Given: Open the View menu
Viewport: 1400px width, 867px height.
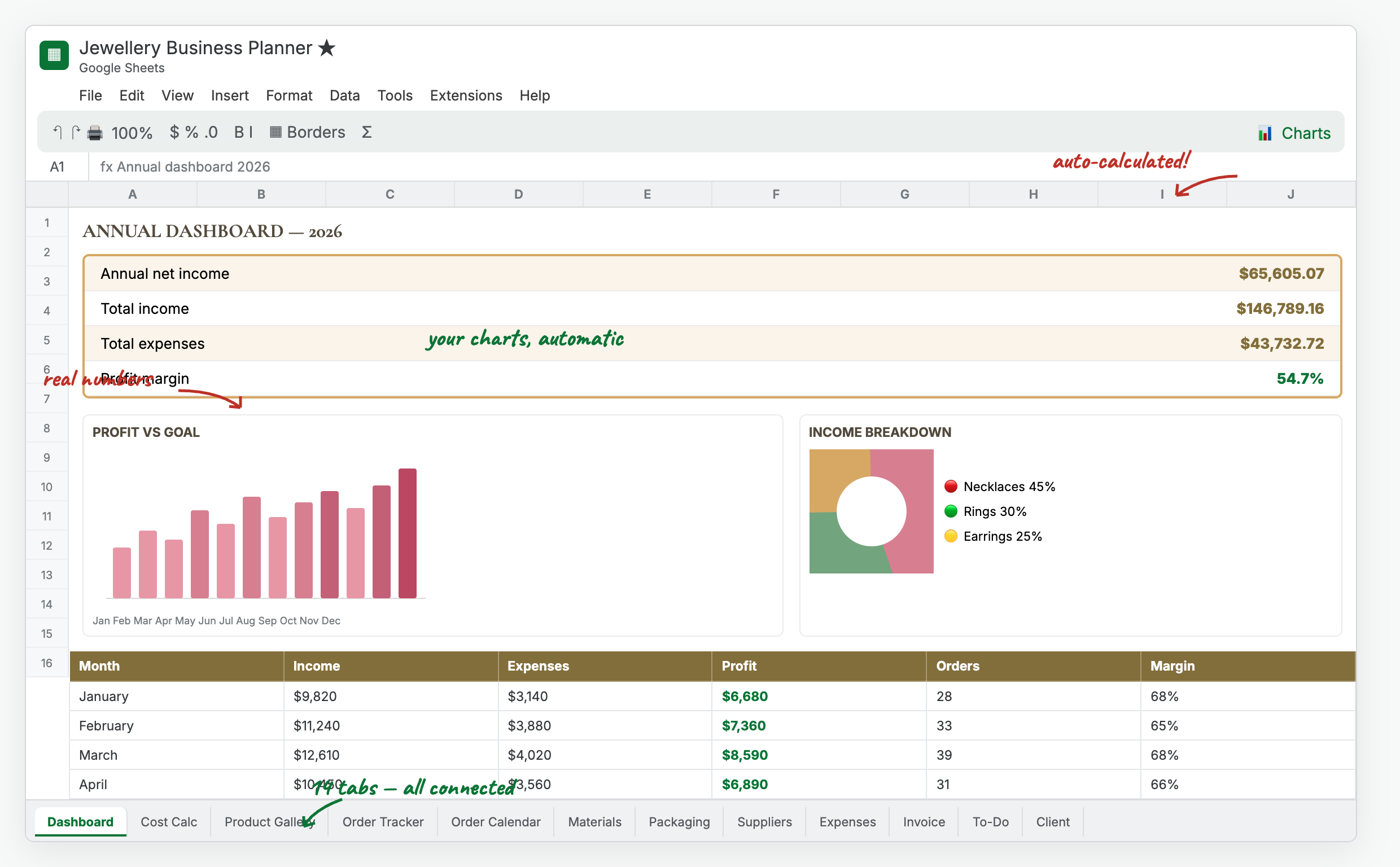Looking at the screenshot, I should (177, 95).
